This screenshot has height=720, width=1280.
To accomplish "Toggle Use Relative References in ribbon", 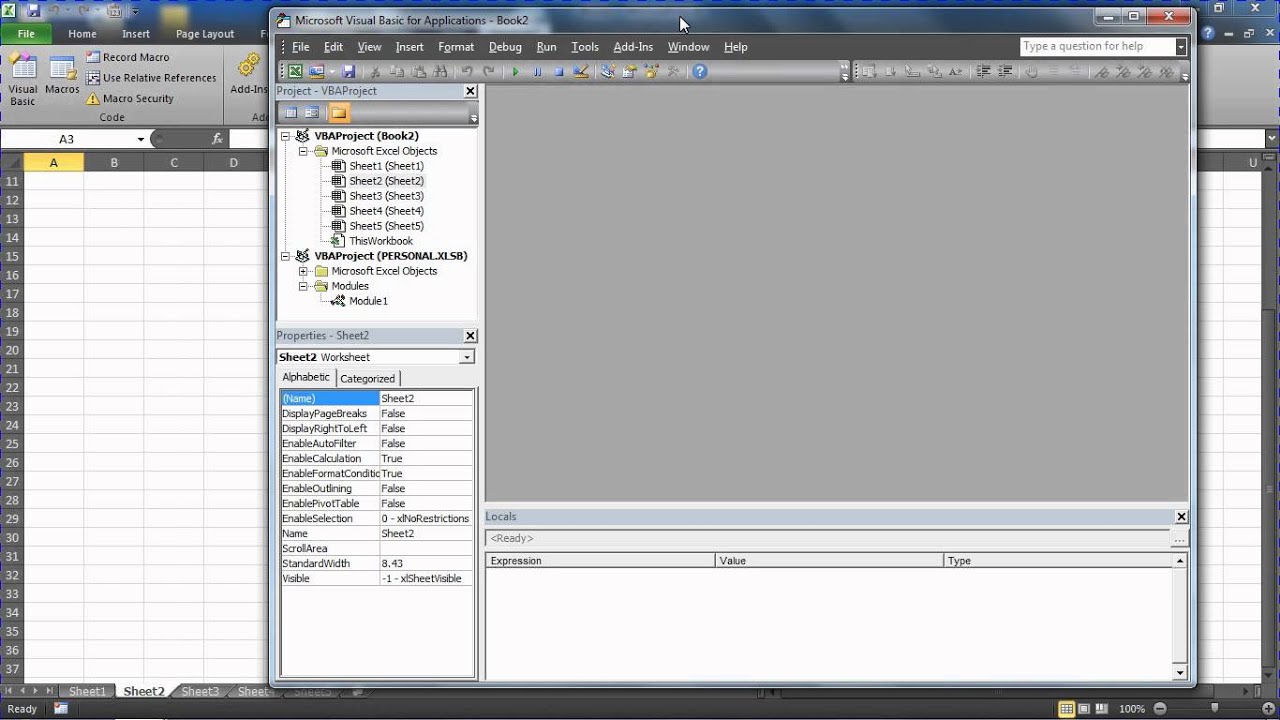I will click(151, 78).
